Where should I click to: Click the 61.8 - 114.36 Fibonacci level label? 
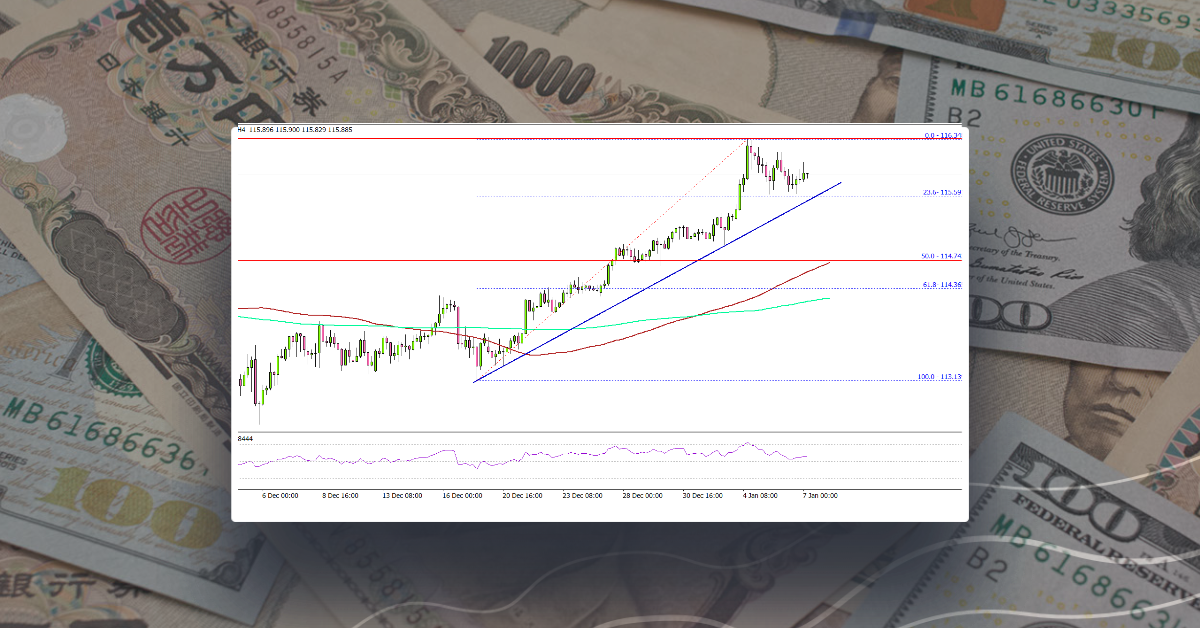tap(938, 285)
